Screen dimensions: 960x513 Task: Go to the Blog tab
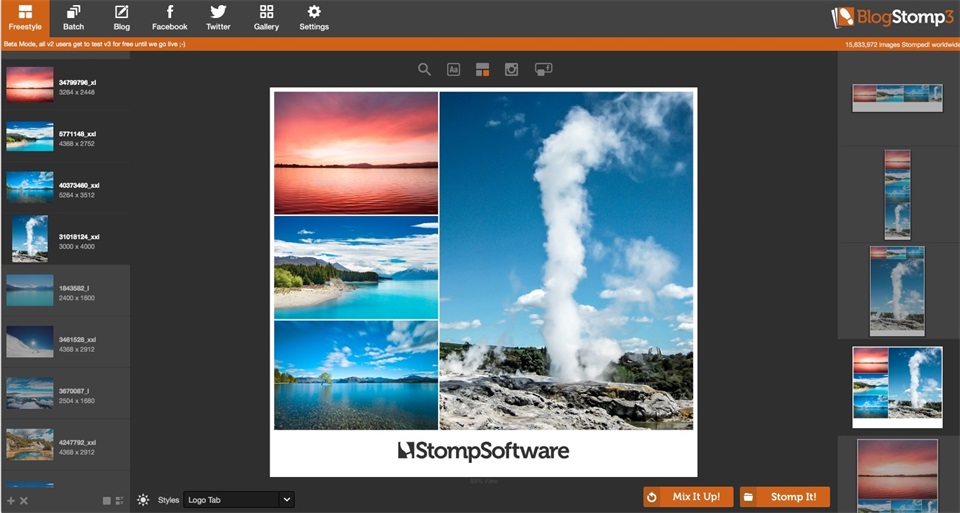[x=122, y=18]
